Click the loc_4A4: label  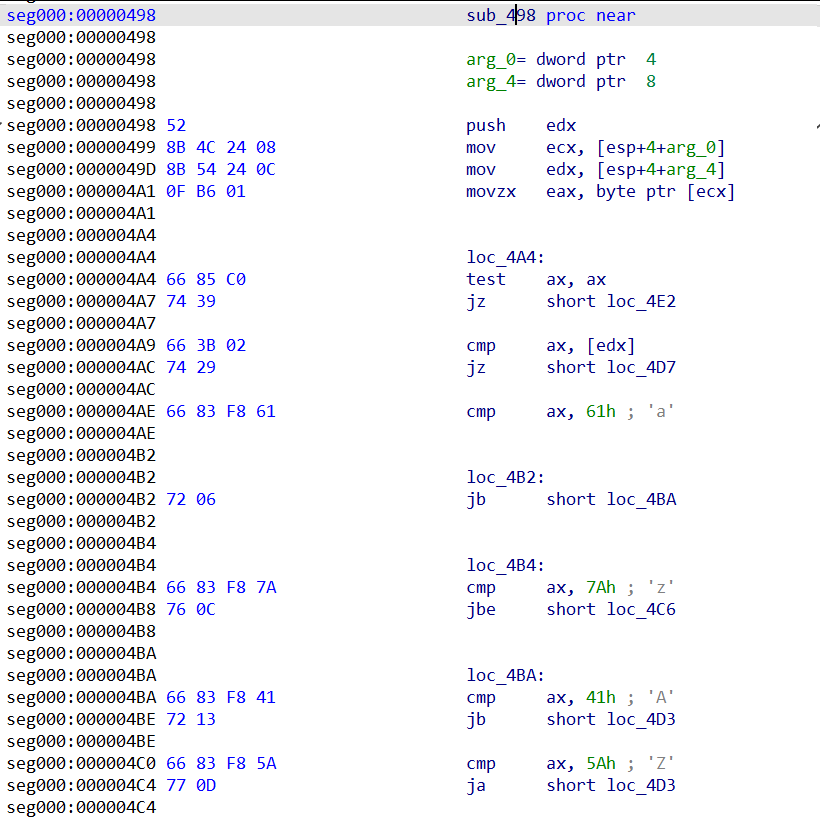(x=505, y=257)
